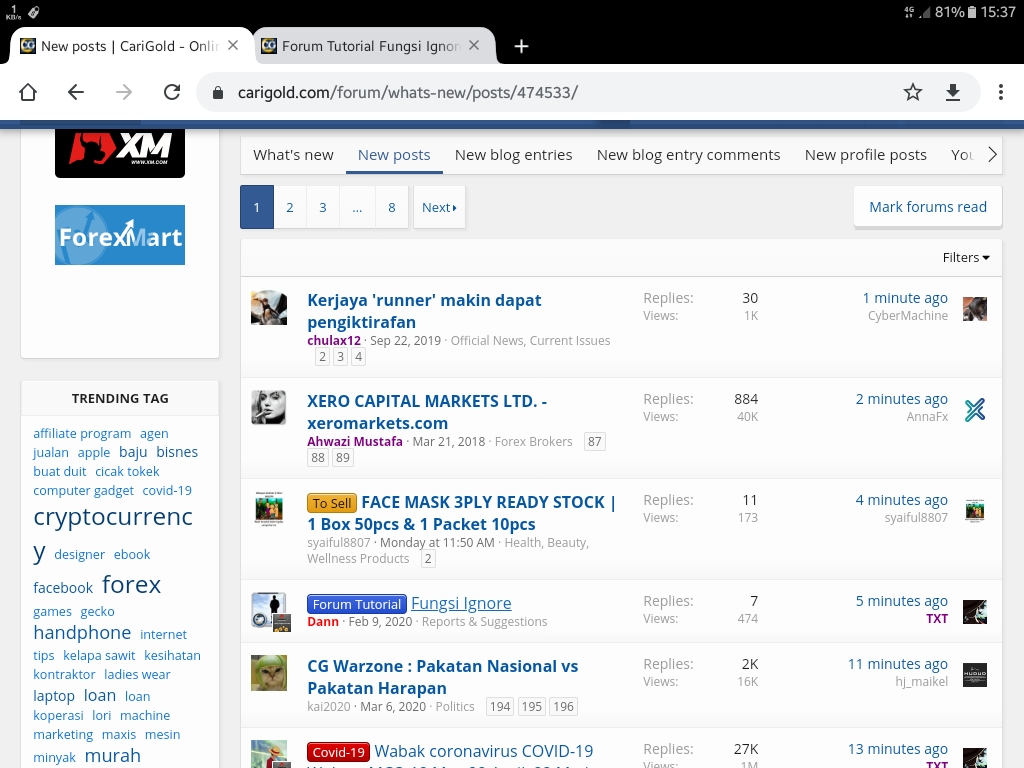Bookmark page with the star icon
Viewport: 1024px width, 768px height.
[x=913, y=92]
